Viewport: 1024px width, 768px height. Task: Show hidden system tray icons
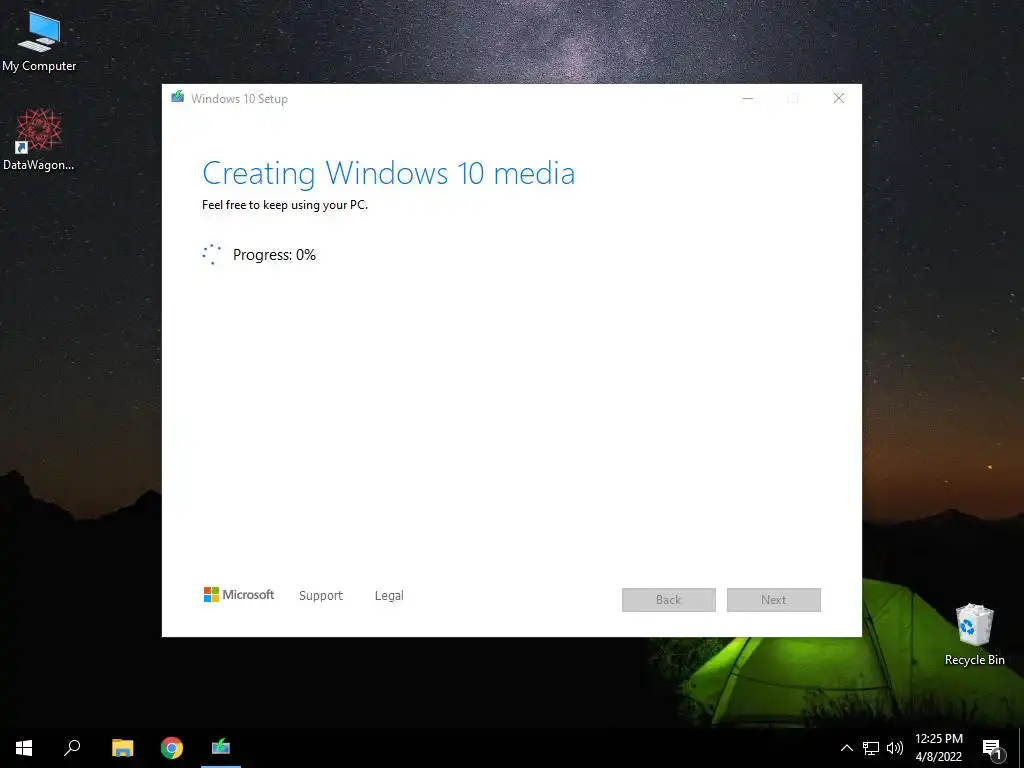(846, 748)
